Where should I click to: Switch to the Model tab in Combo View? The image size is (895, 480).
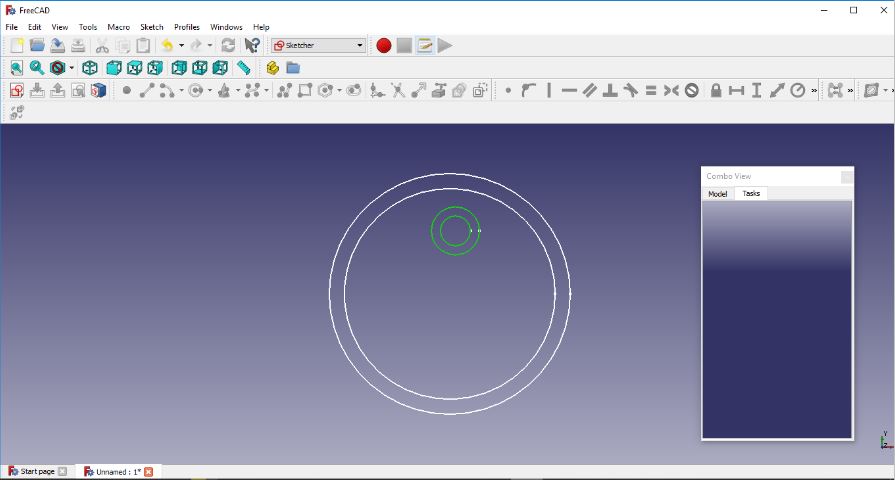coord(717,194)
